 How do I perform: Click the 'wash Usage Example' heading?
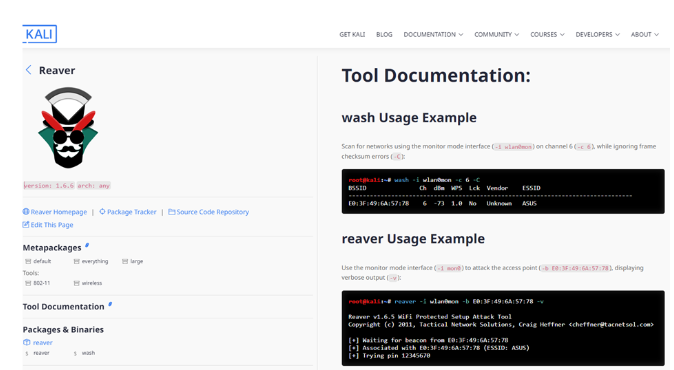click(x=409, y=118)
